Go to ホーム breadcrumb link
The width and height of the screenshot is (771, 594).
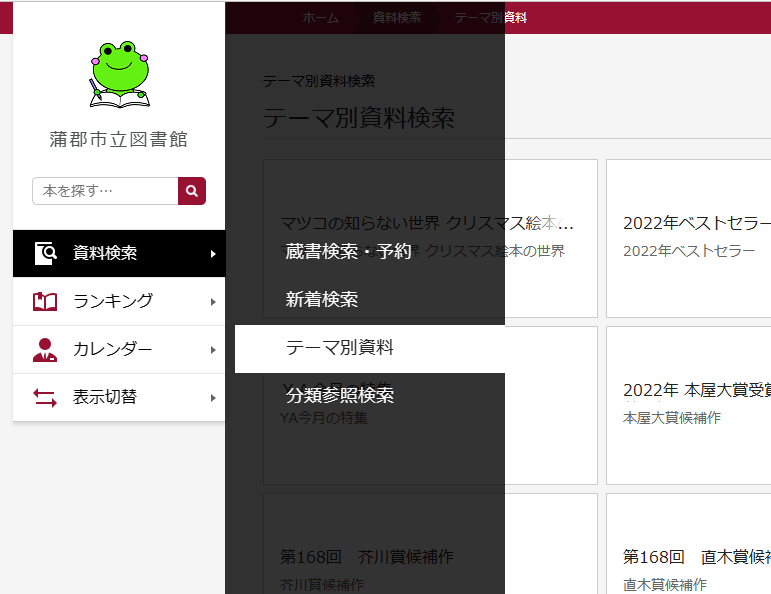[321, 18]
